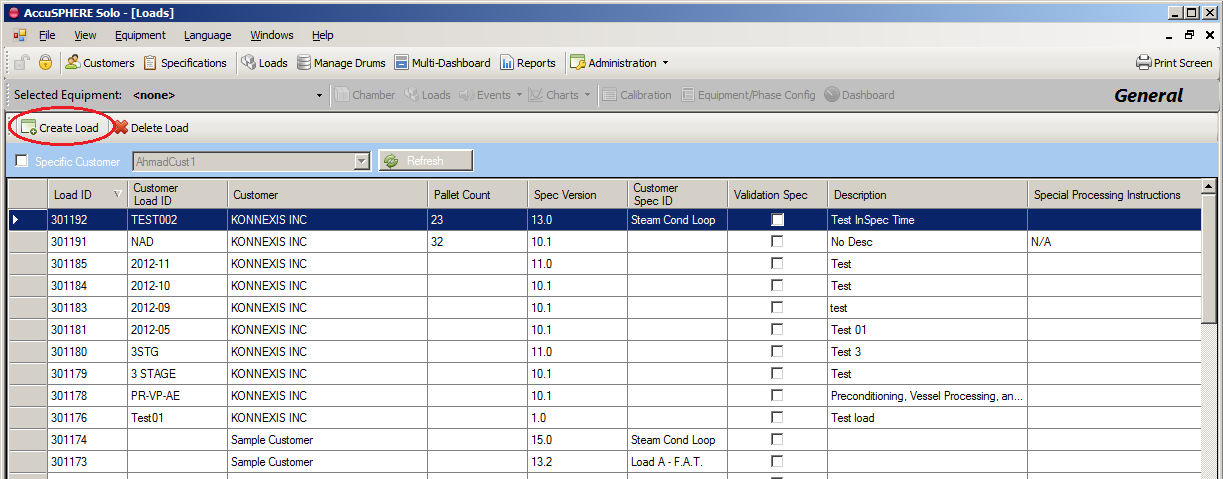
Task: Open the Administration dropdown arrow
Action: (666, 63)
